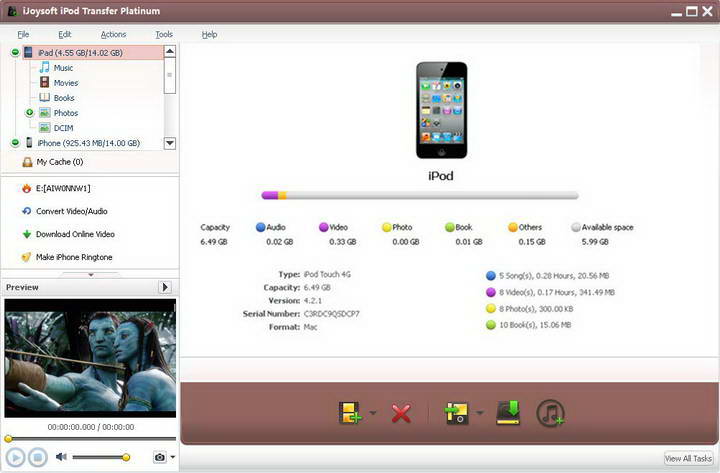The image size is (720, 473).
Task: Click the DCIM picture icon
Action: pyautogui.click(x=45, y=128)
